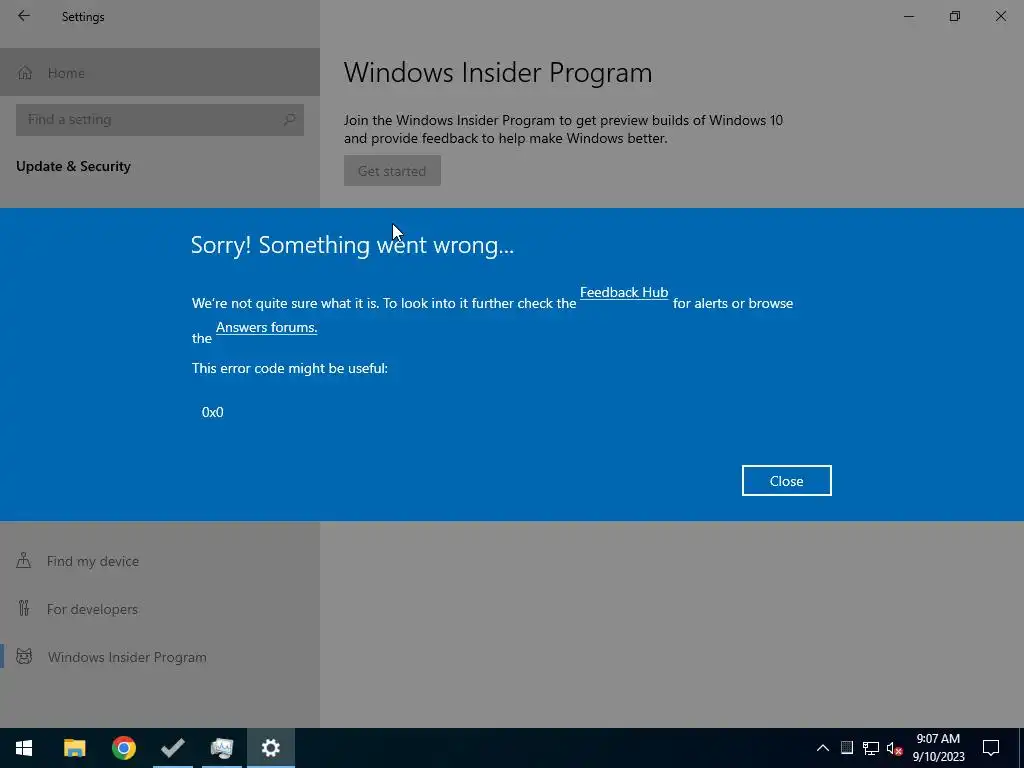Open the Feedback Hub link
The width and height of the screenshot is (1024, 768).
(624, 293)
